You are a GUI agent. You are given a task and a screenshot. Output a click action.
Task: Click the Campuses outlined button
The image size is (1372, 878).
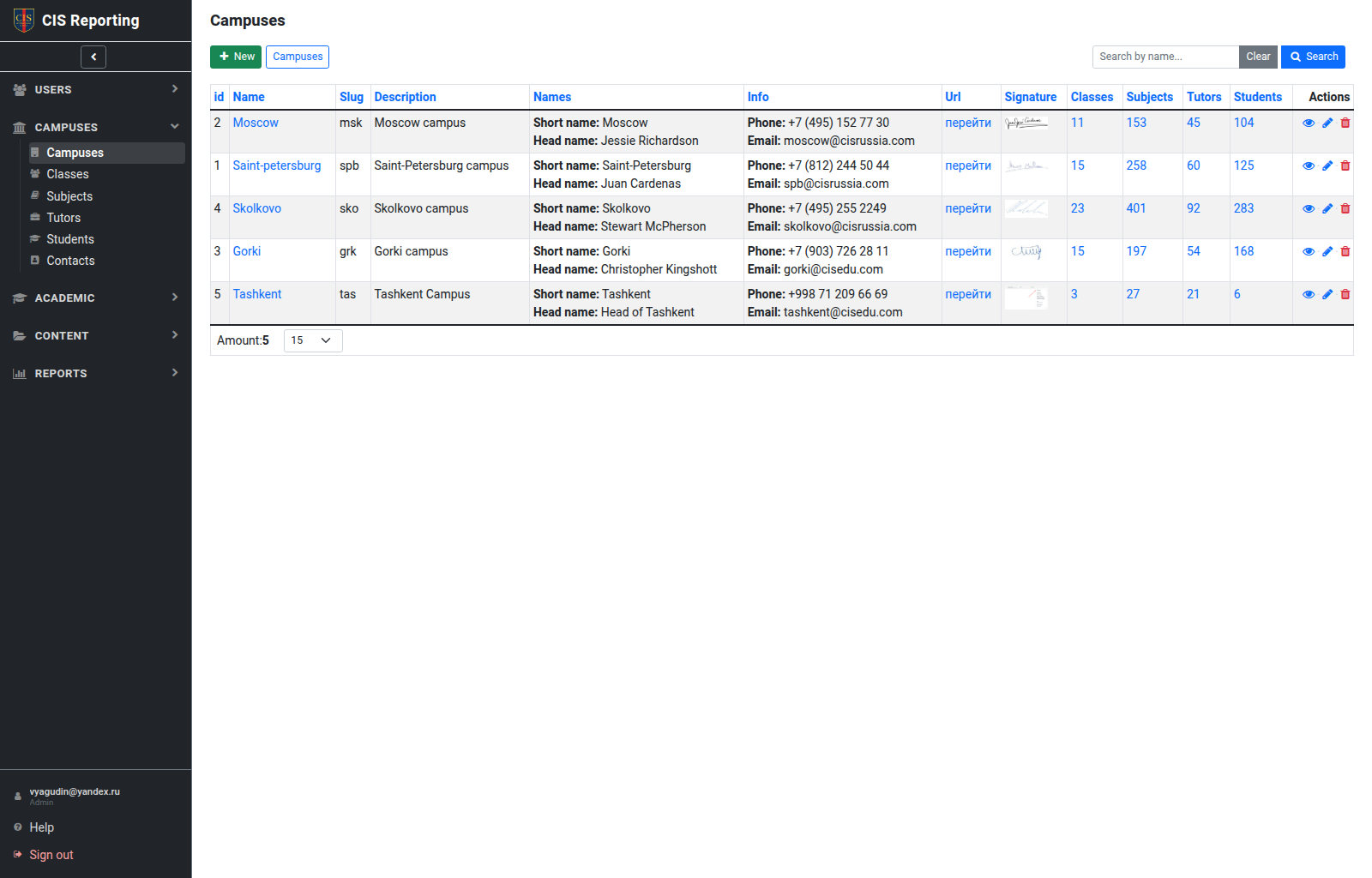[x=298, y=57]
